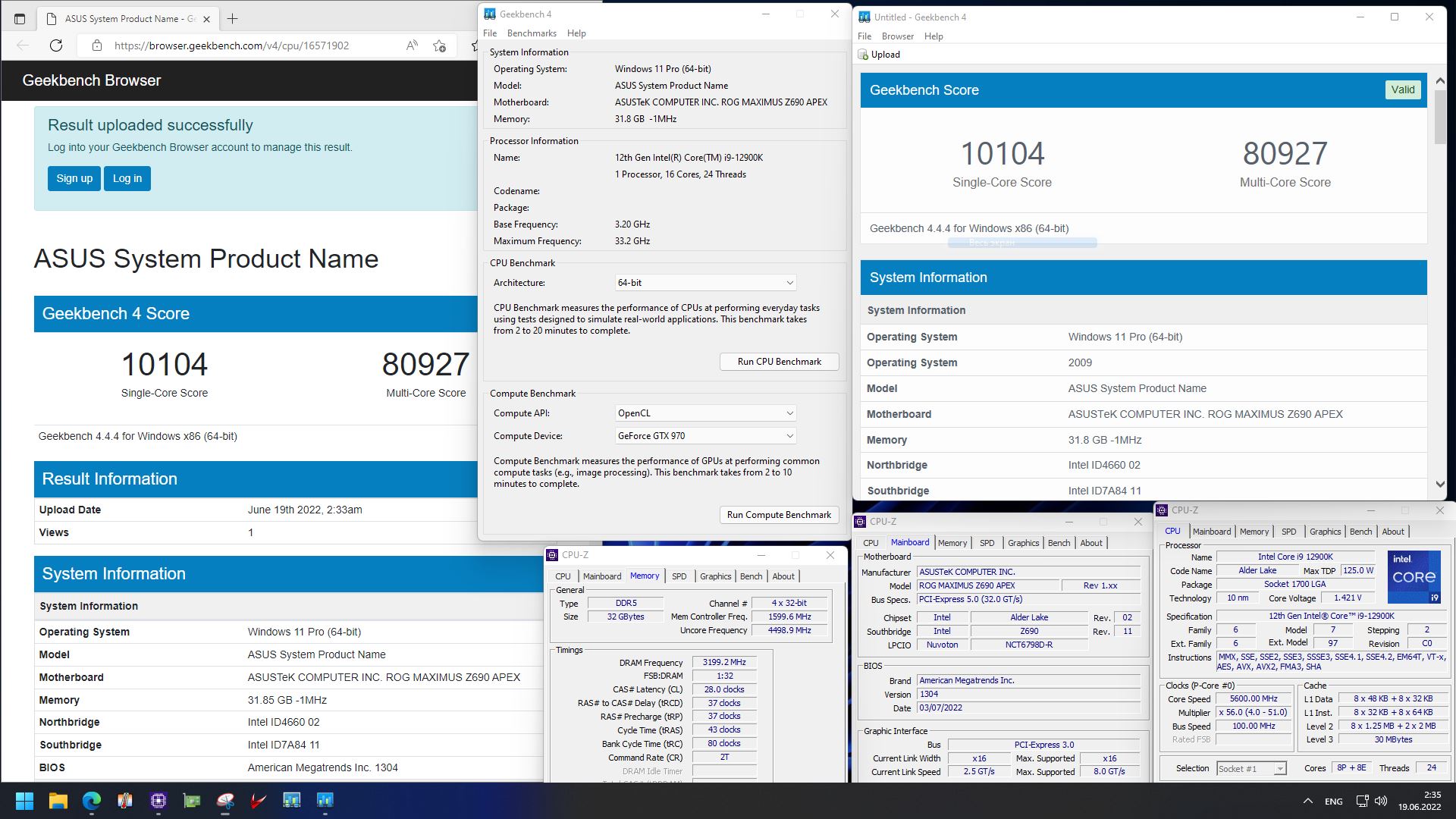Select Graphics tab in CPU-Z CPU window

pos(1325,532)
